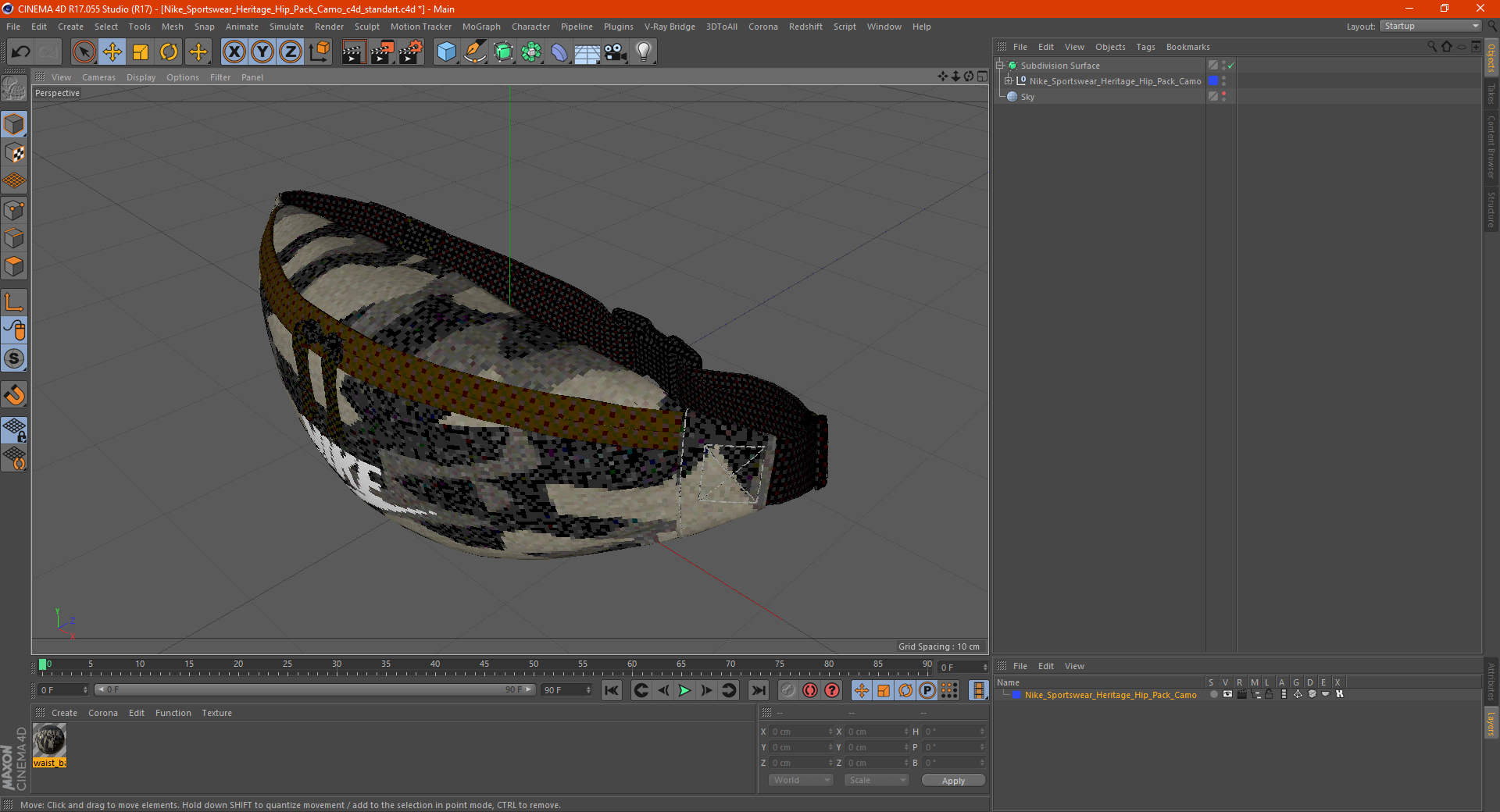Open the MoGraph menu
1500x812 pixels.
(x=481, y=27)
